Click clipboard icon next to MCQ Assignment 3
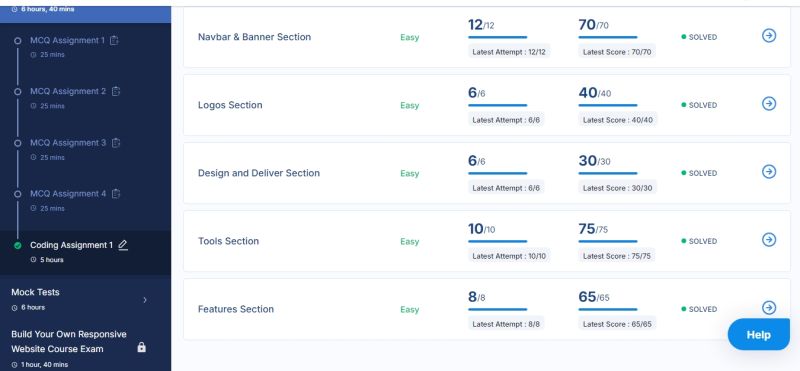Image resolution: width=800 pixels, height=371 pixels. coord(116,143)
